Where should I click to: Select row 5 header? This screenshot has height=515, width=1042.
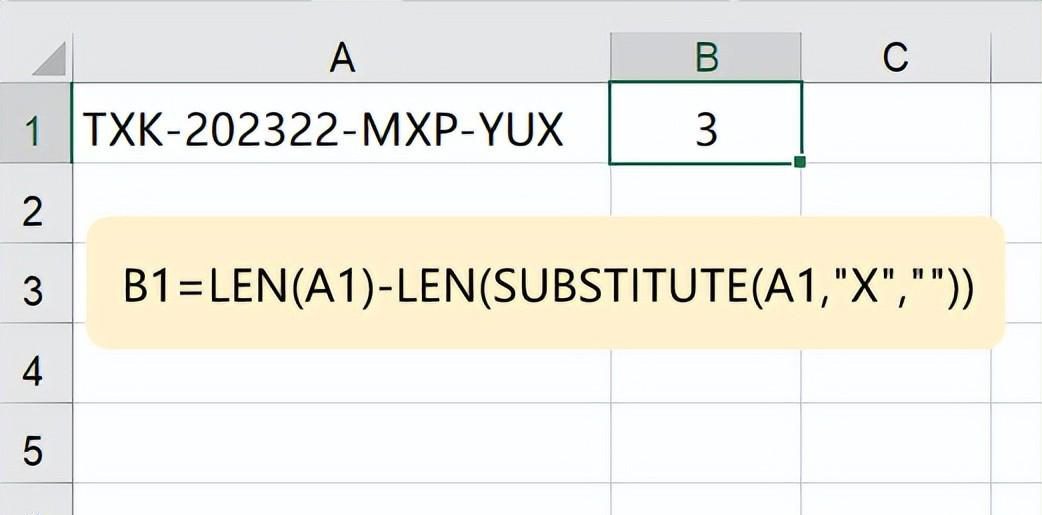click(35, 443)
